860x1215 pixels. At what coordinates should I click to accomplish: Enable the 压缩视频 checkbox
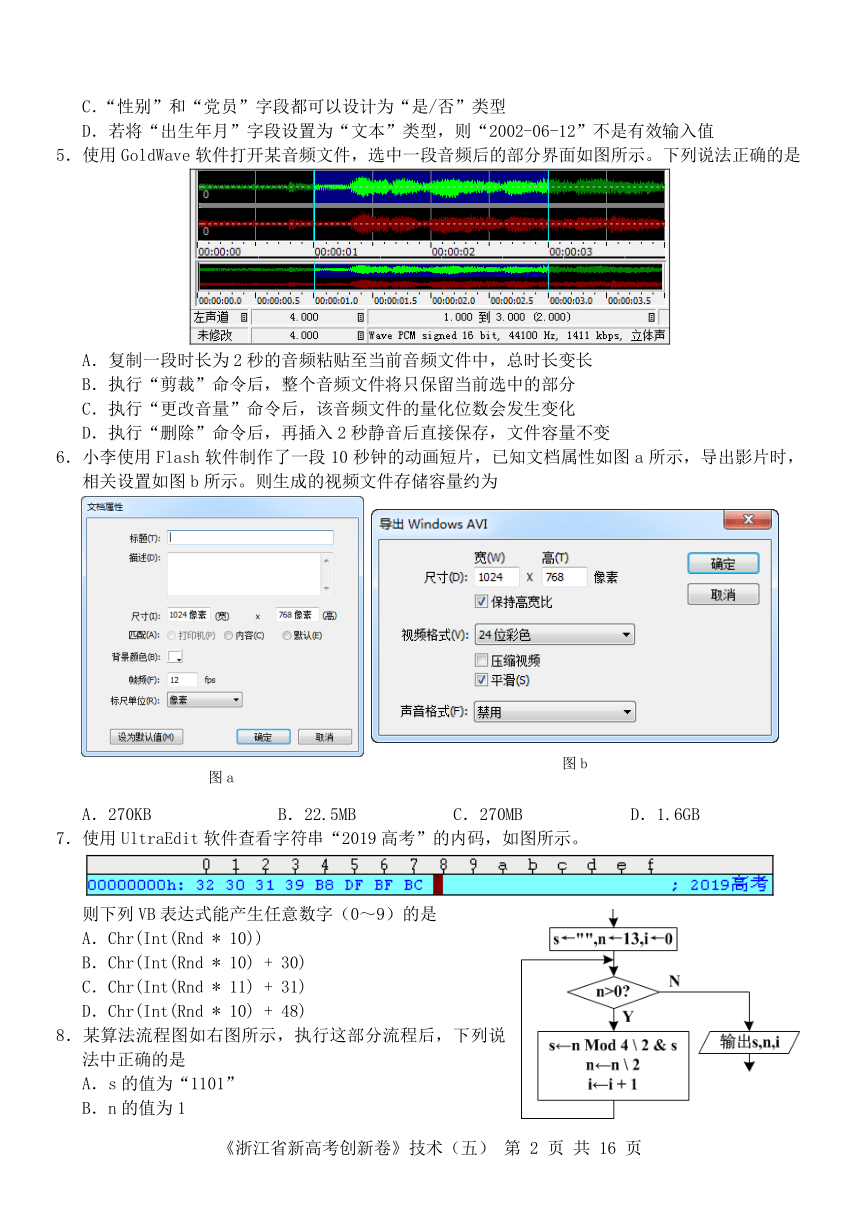point(482,661)
